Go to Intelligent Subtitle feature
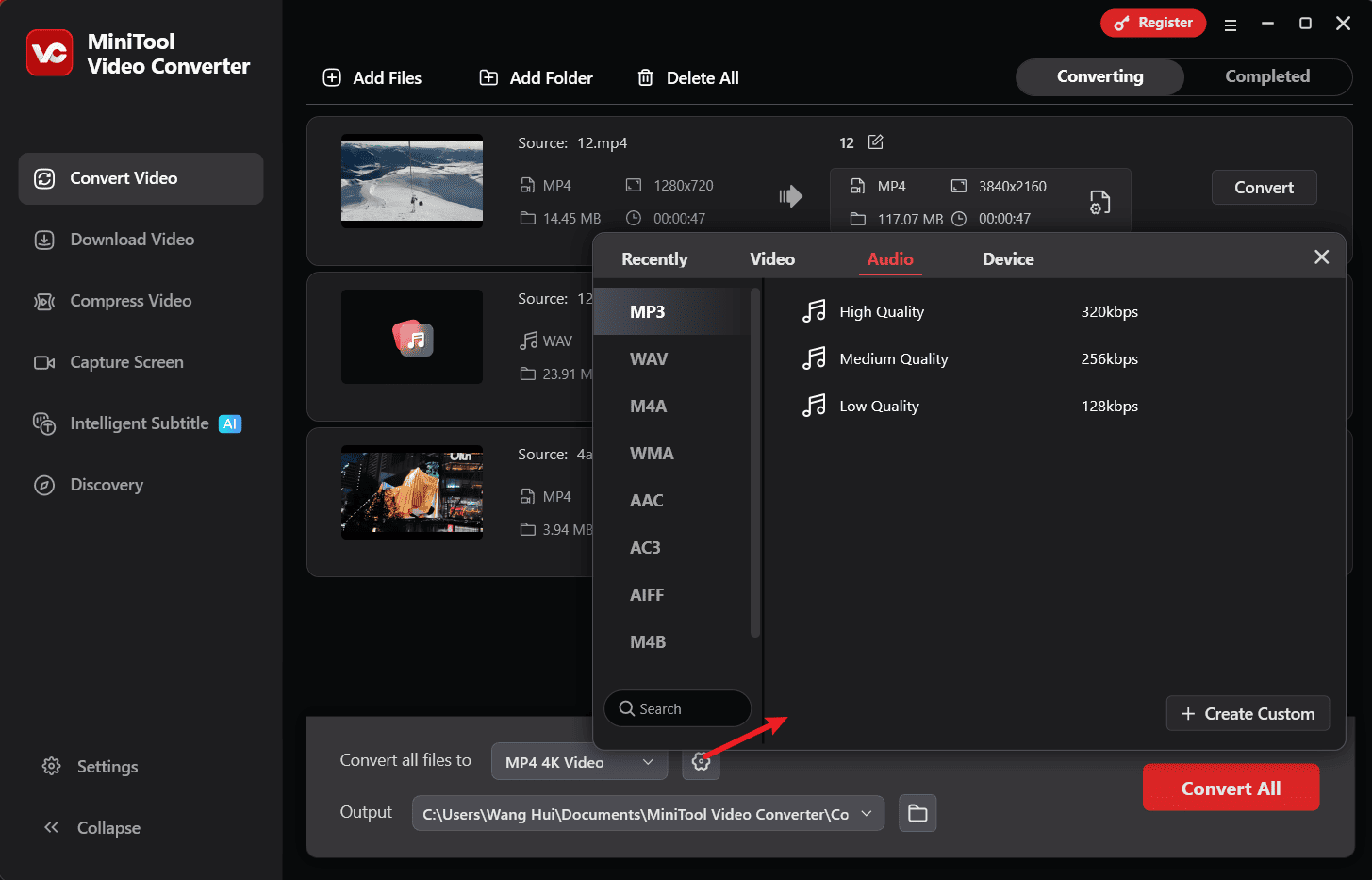1372x880 pixels. click(x=140, y=423)
